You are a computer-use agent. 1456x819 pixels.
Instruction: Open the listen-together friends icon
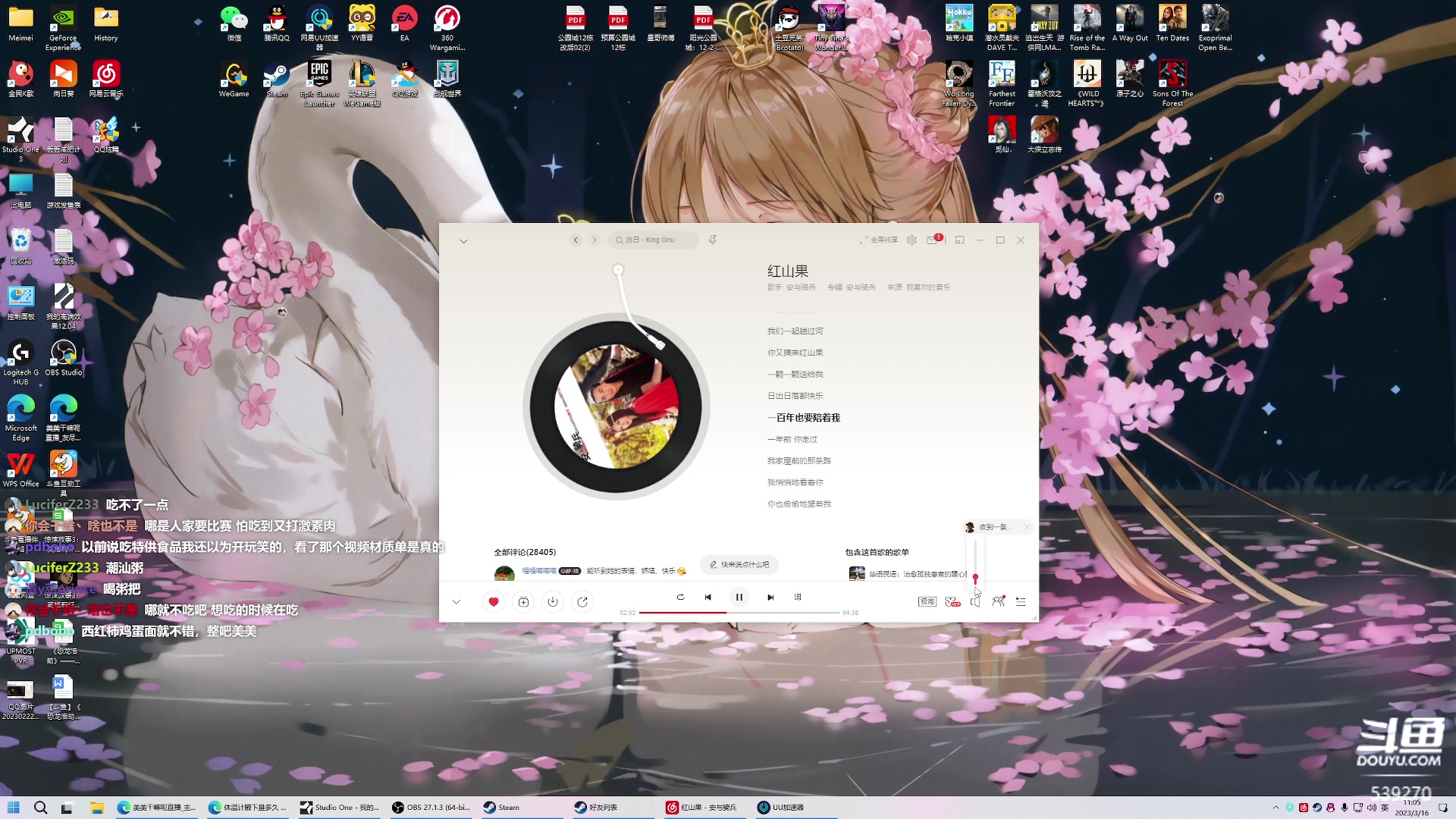tap(998, 601)
